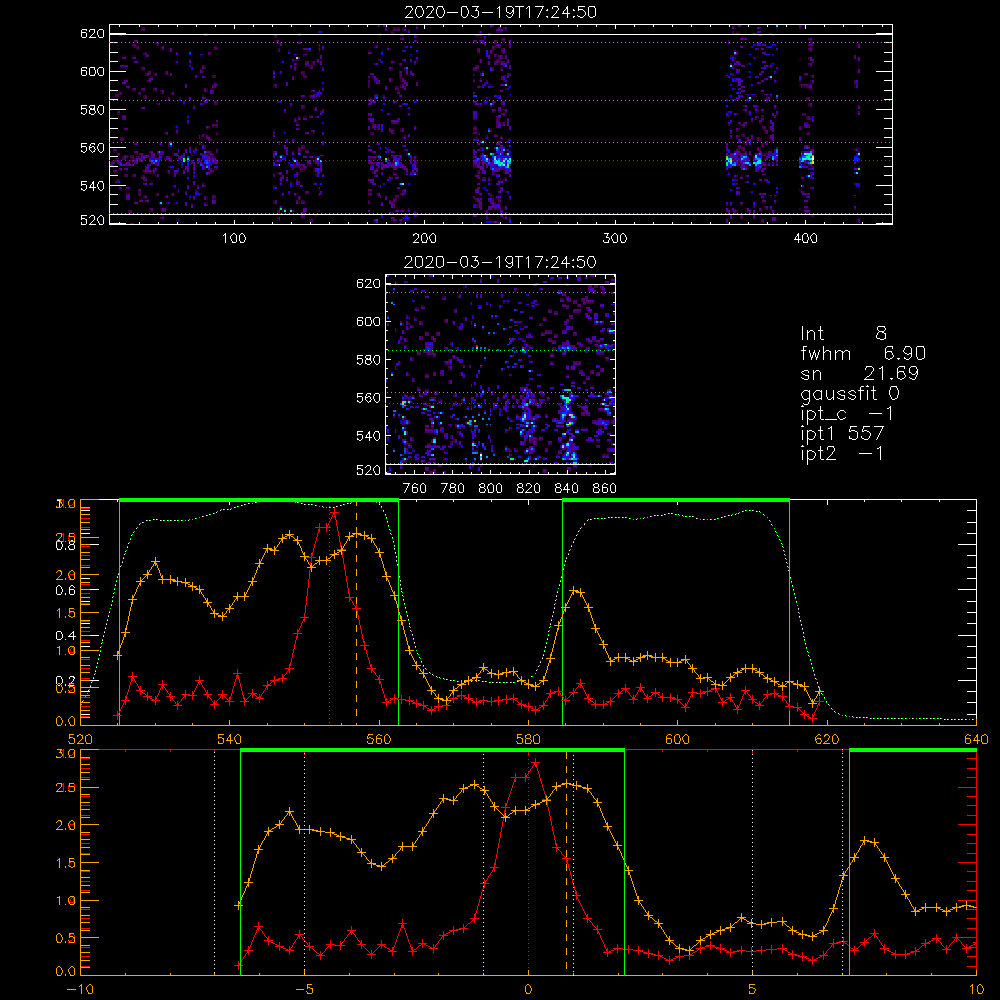This screenshot has width=1000, height=1000.
Task: Click the 800 label under the middle image
Action: 490,488
